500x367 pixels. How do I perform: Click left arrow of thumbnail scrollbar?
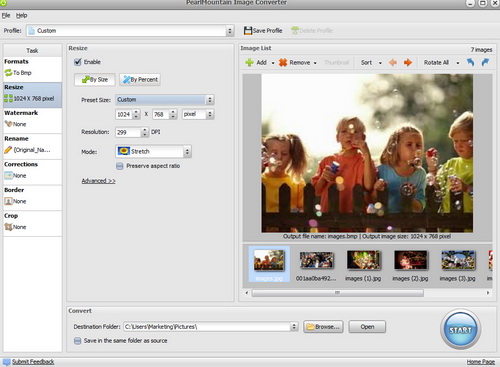pyautogui.click(x=247, y=293)
